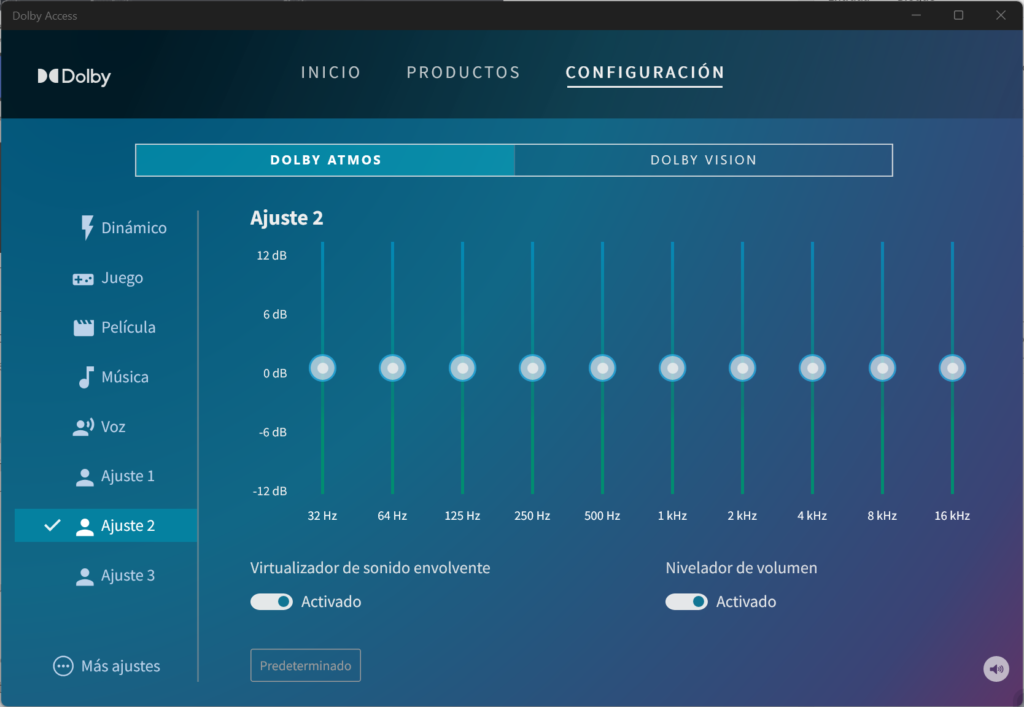The image size is (1024, 707).
Task: Switch to the DOLBY VISION tab
Action: pyautogui.click(x=703, y=160)
